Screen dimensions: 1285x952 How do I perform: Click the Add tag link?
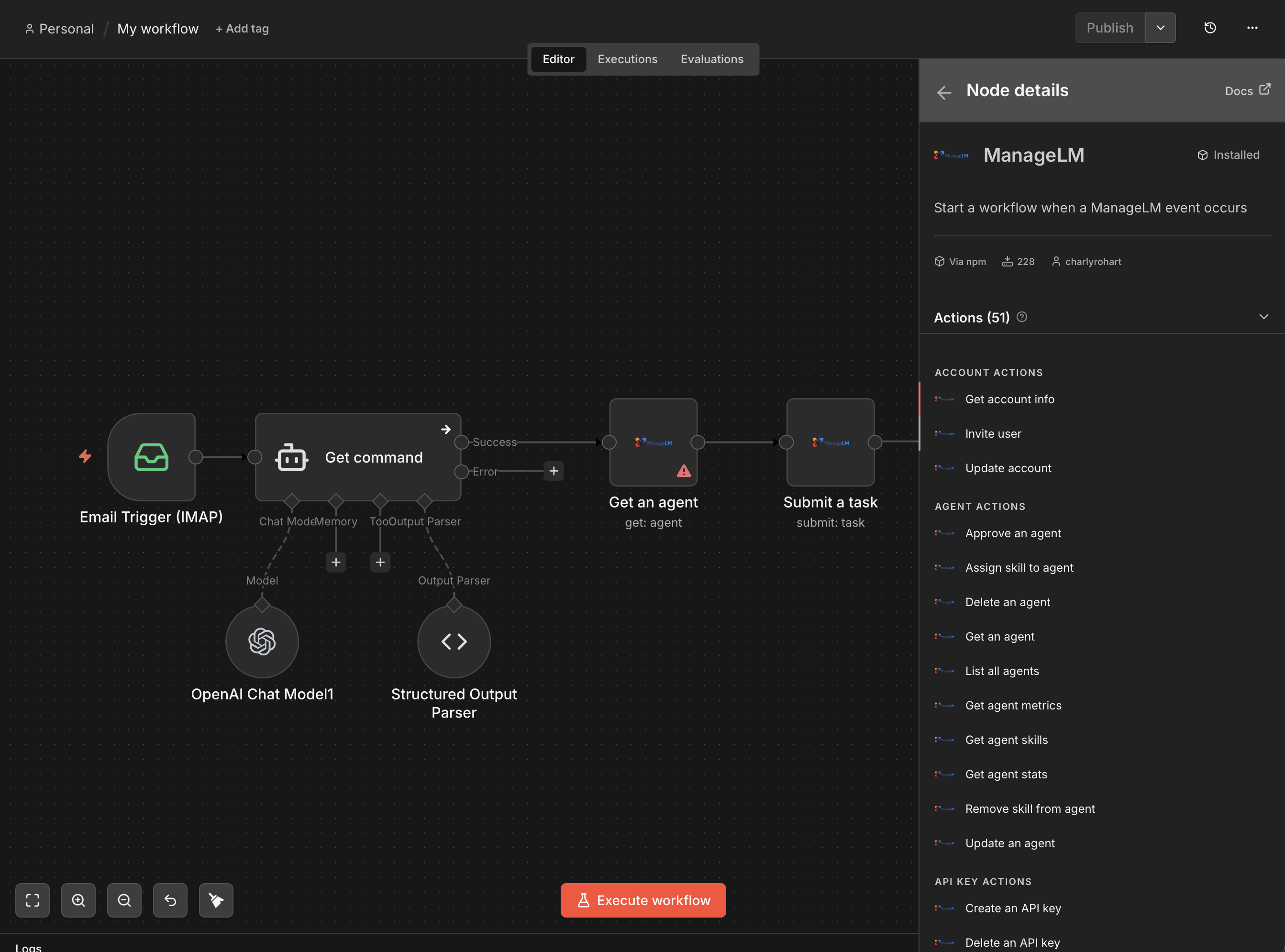pos(242,29)
